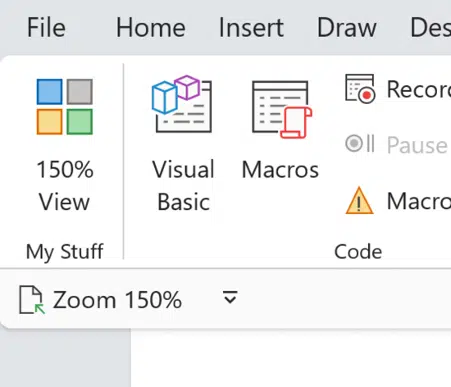
Task: Switch to the Home tab
Action: (x=151, y=28)
